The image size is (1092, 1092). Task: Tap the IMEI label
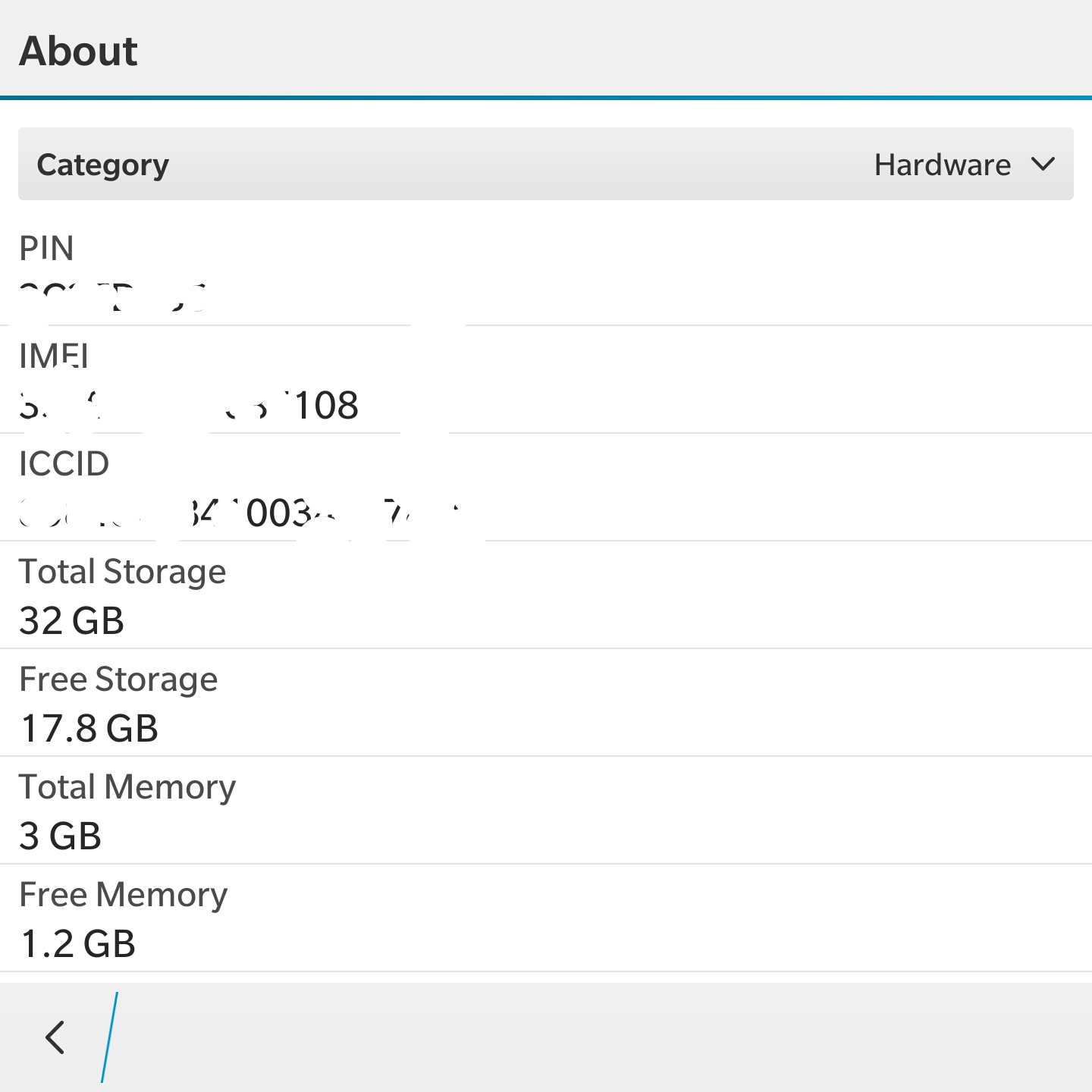(x=54, y=356)
